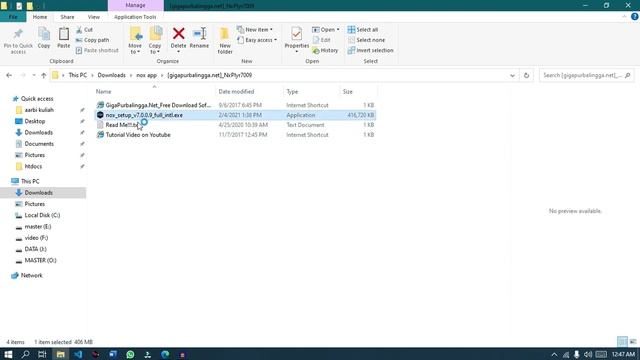The image size is (640, 360).
Task: Click This PC in the address breadcrumb
Action: point(78,75)
